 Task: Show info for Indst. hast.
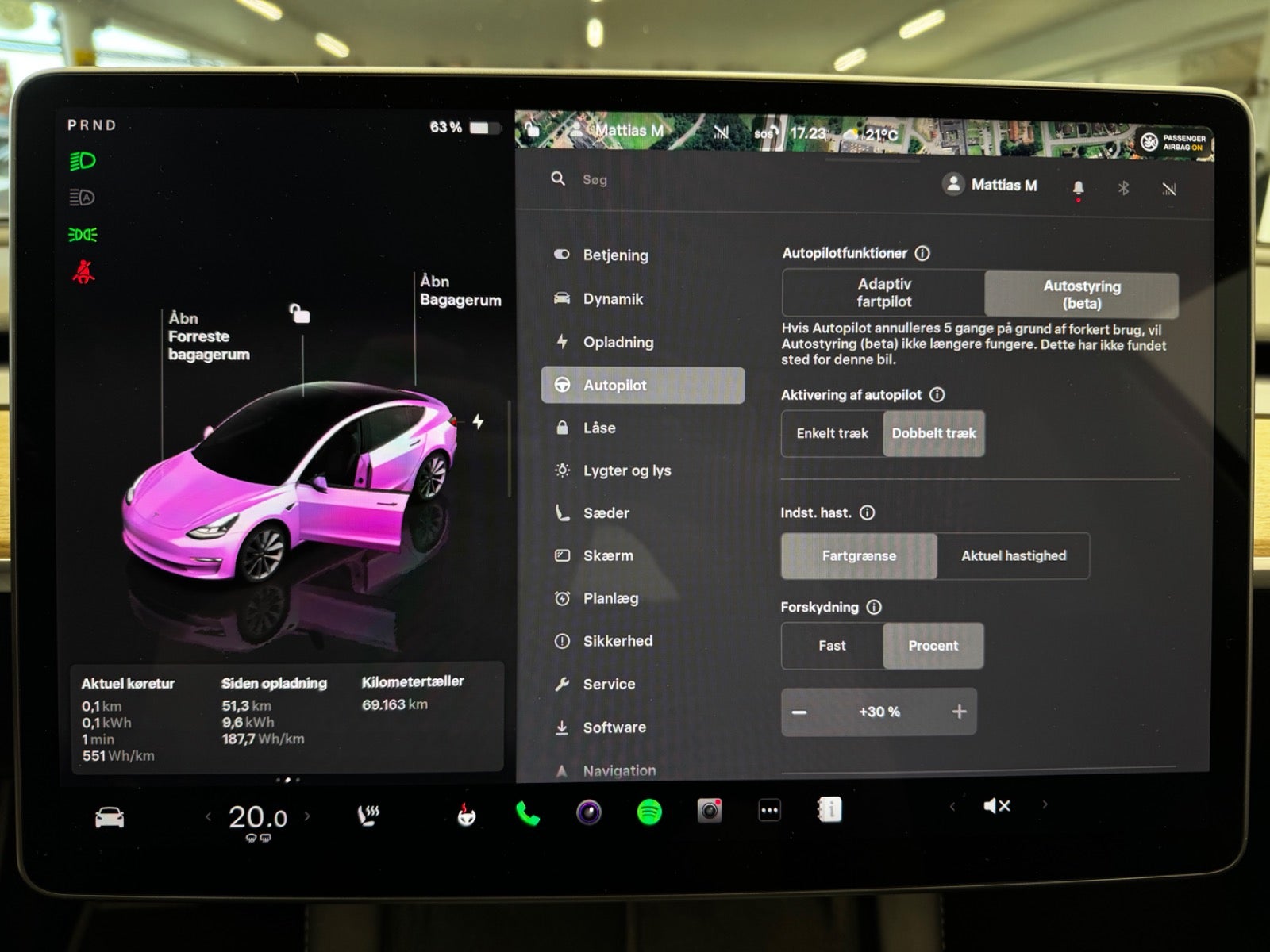pos(868,512)
